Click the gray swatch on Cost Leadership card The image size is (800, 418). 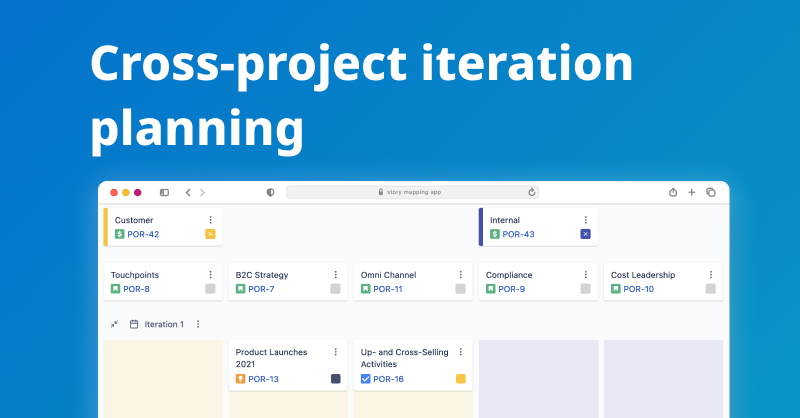tap(711, 289)
